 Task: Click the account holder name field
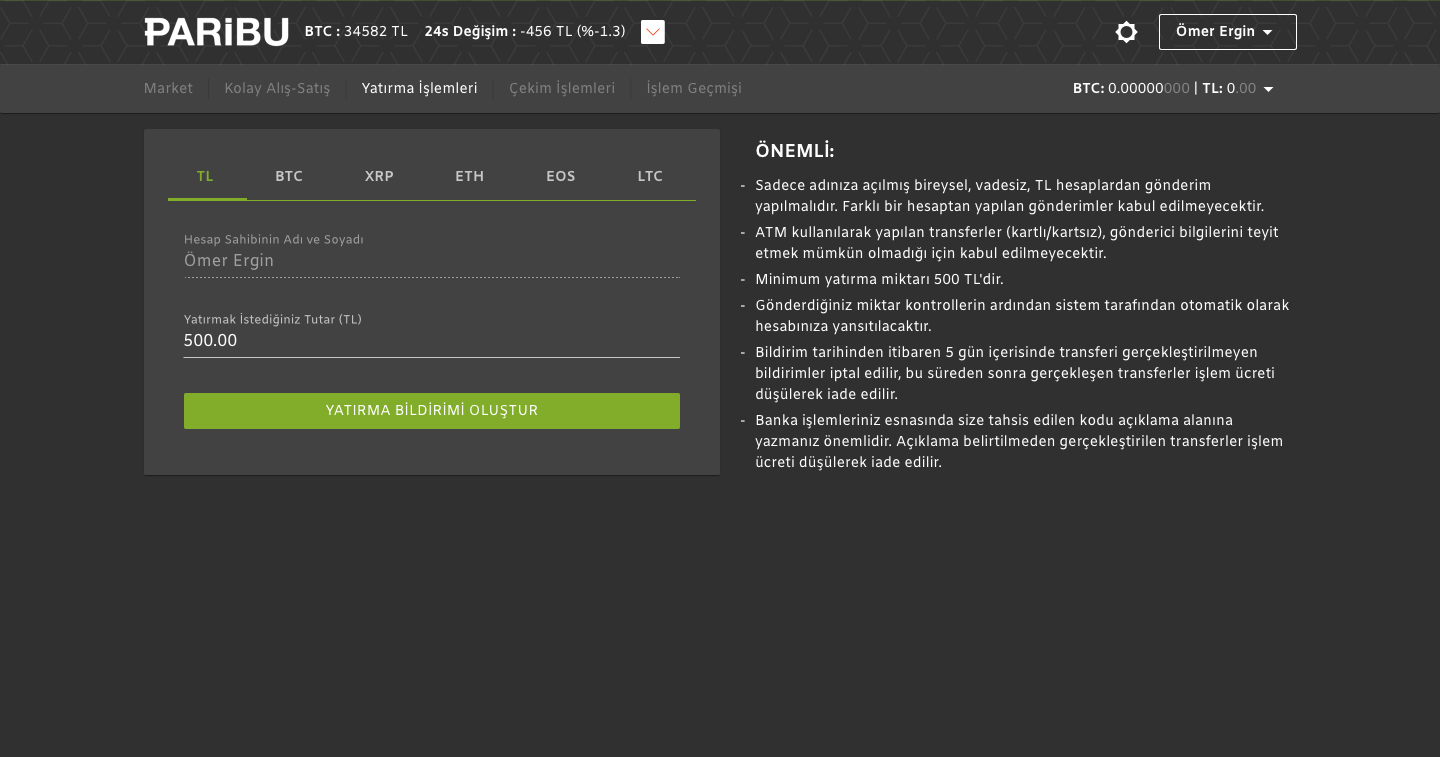(x=431, y=261)
